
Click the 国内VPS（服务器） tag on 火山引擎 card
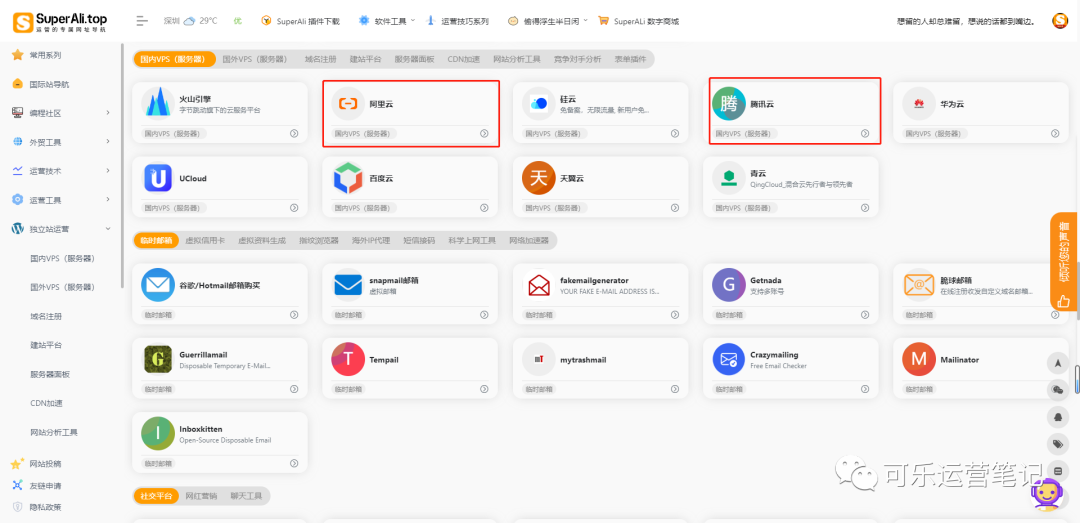(x=174, y=134)
